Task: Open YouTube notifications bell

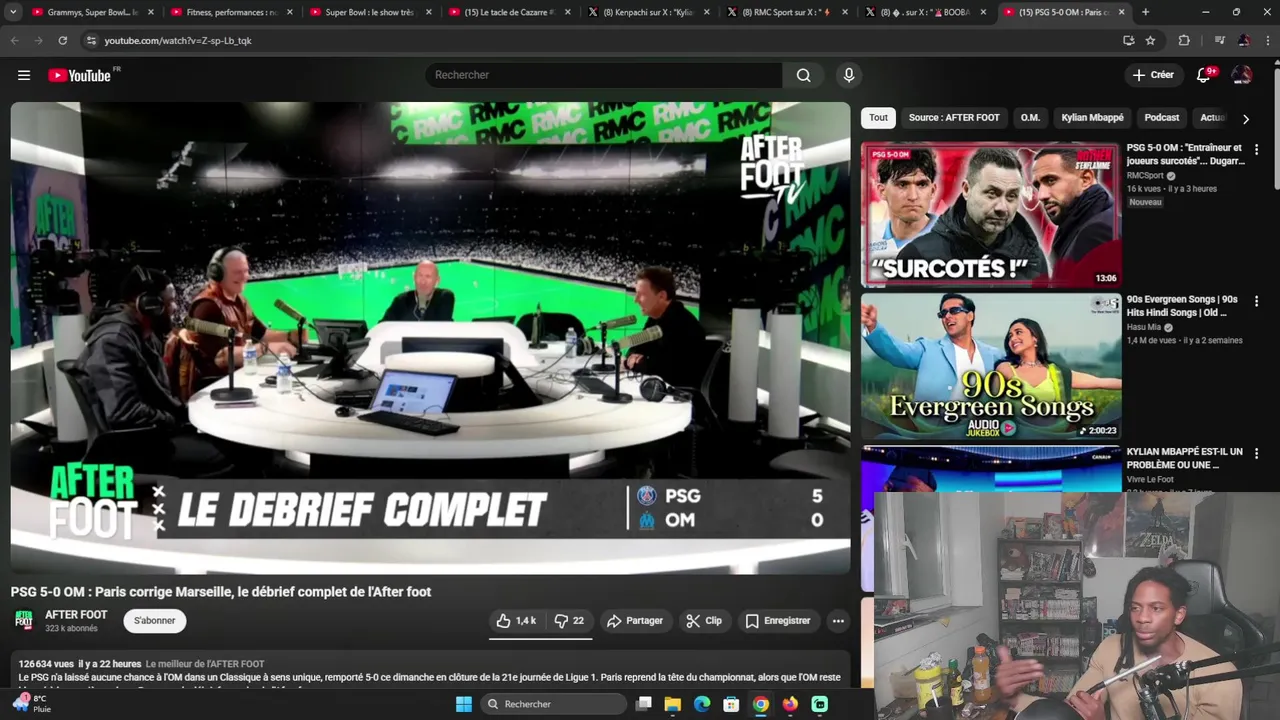Action: click(x=1204, y=75)
